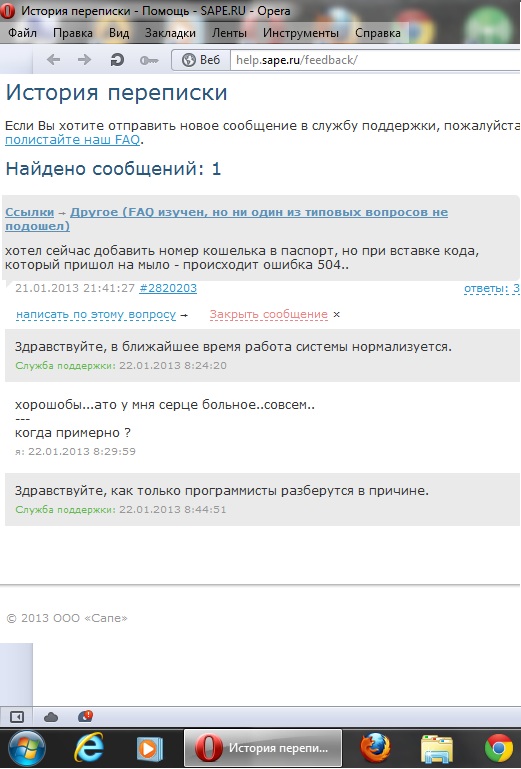This screenshot has width=521, height=769.
Task: Open the Opera Unite status bar icon
Action: tap(85, 717)
